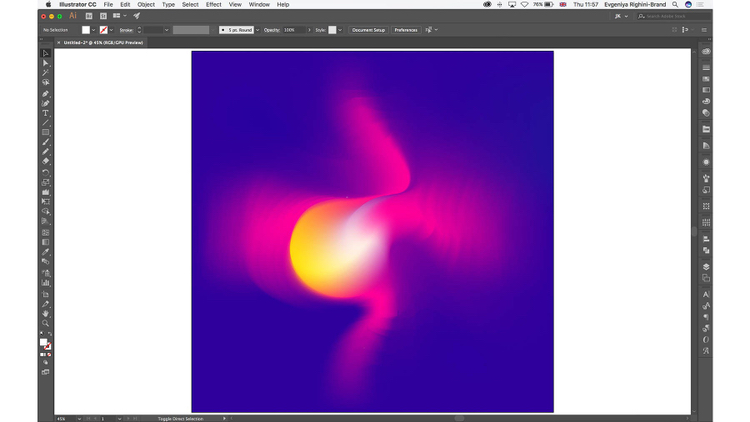Screen dimensions: 750x422
Task: Select the Magic Wand tool
Action: point(45,73)
